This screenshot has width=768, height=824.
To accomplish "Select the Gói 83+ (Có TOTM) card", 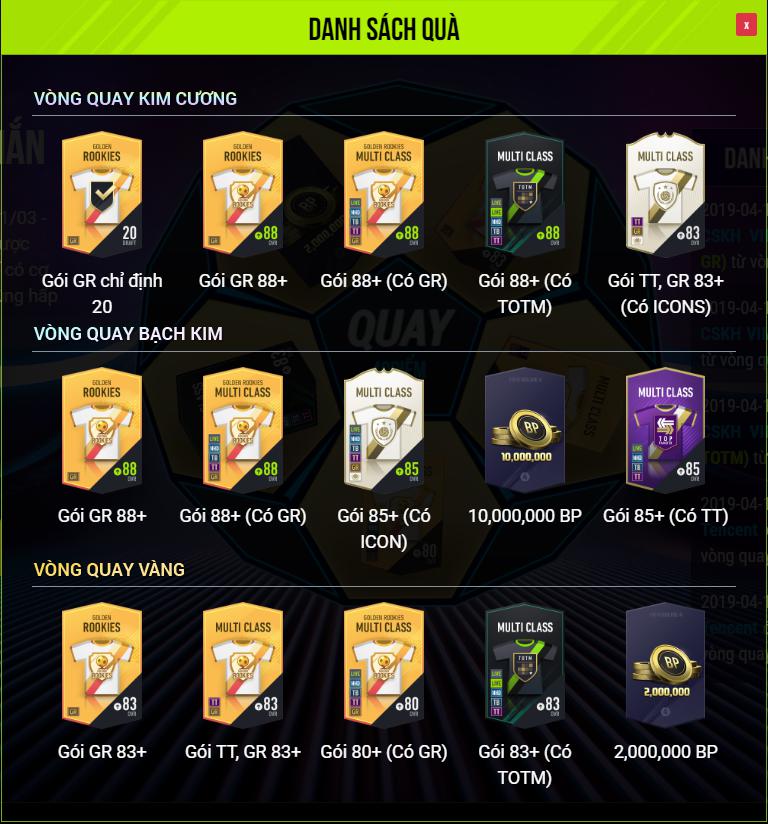I will [525, 665].
